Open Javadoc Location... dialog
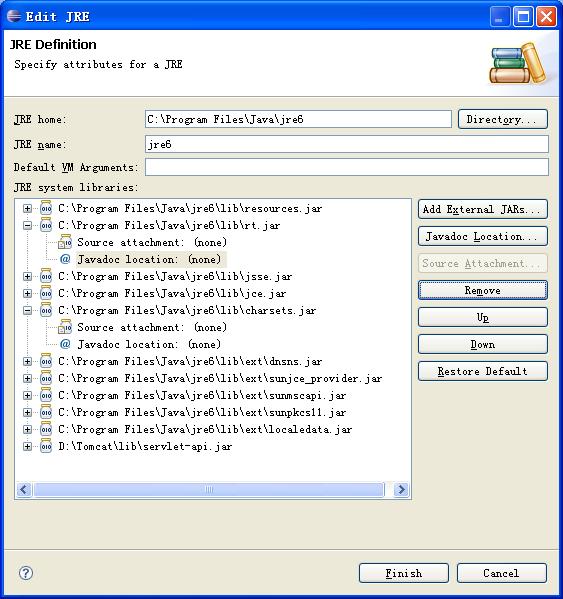Viewport: 563px width, 599px height. (x=482, y=236)
